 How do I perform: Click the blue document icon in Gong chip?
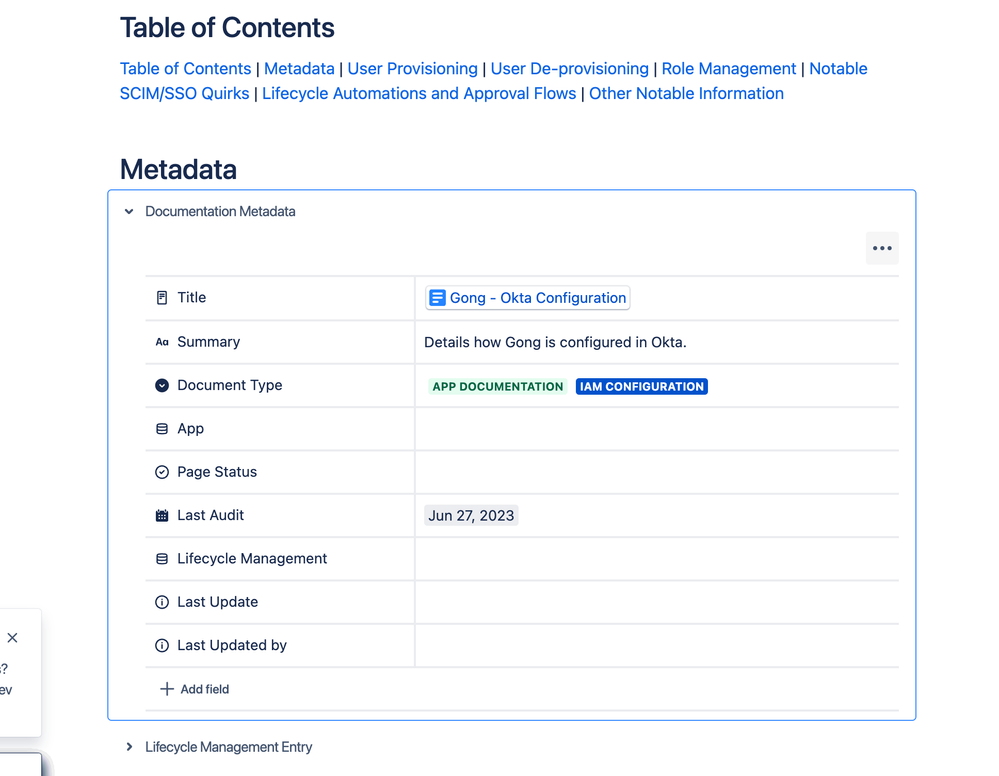coord(437,298)
